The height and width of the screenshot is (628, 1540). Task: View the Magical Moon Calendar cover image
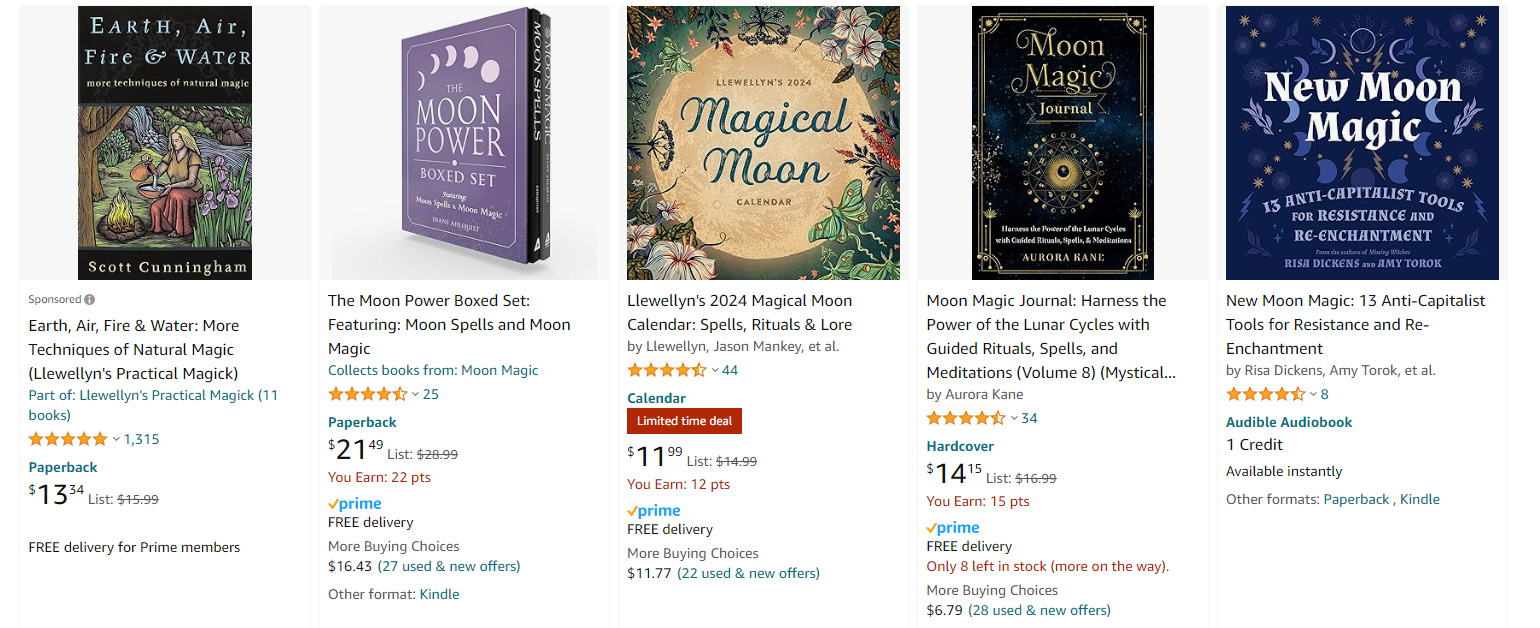763,143
